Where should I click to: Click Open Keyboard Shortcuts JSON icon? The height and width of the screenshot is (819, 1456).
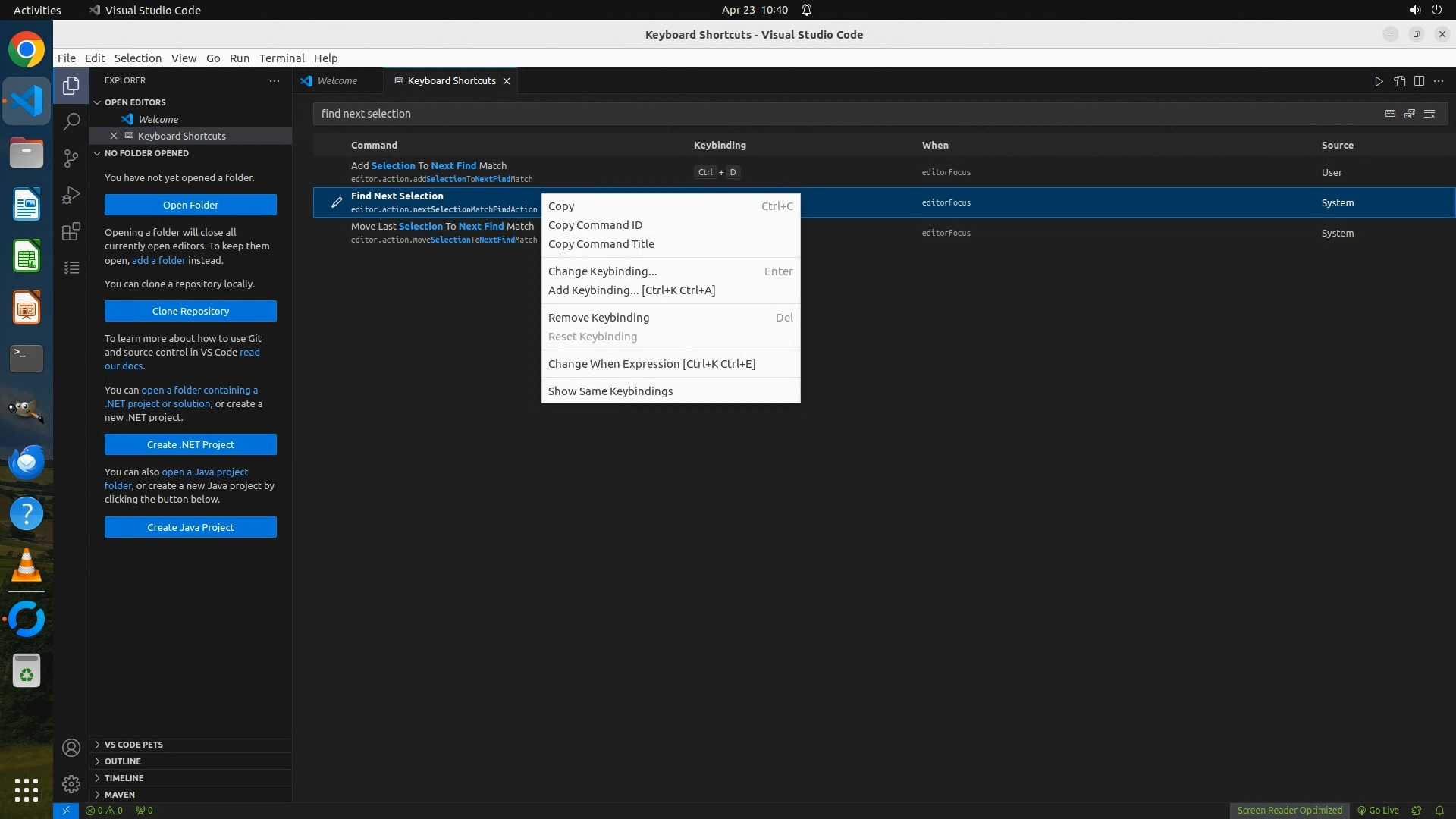tap(1399, 81)
